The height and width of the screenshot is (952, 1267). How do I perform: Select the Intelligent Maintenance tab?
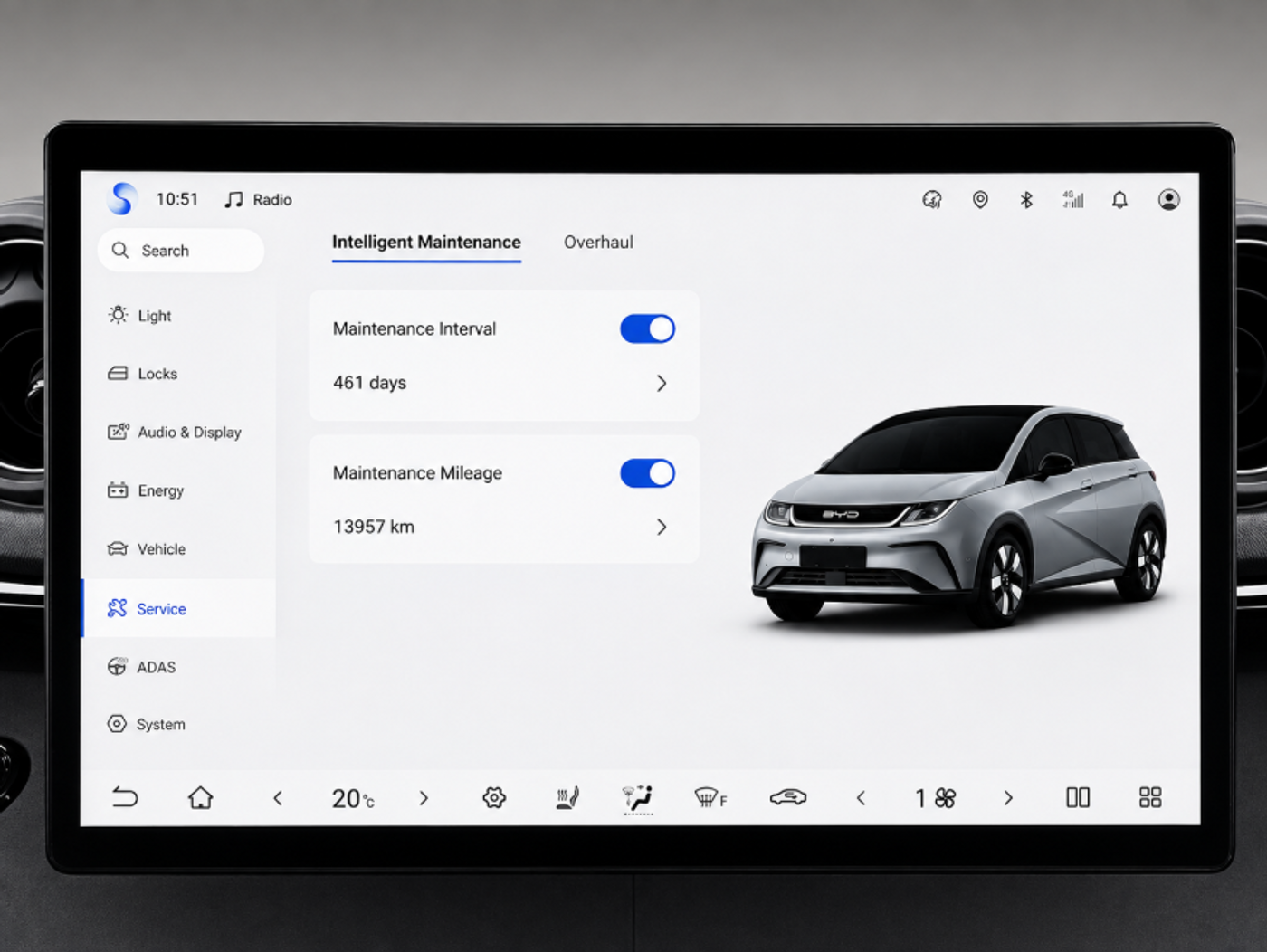[426, 243]
